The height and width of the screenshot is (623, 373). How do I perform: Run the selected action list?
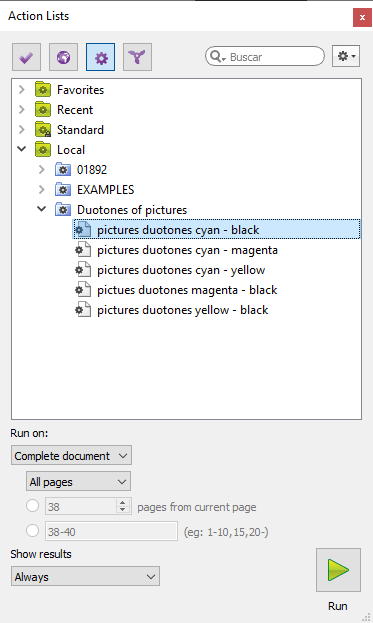pos(338,570)
